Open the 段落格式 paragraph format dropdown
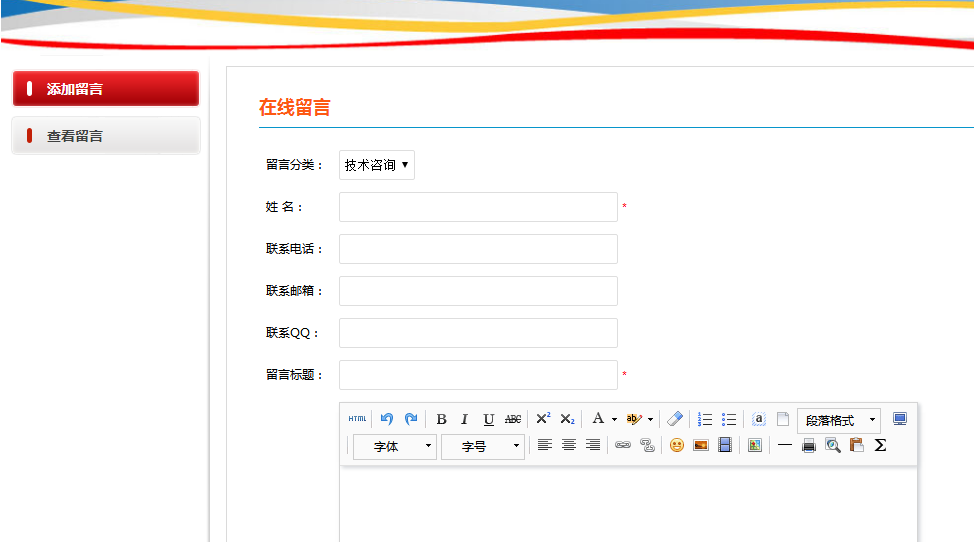This screenshot has width=974, height=542. pyautogui.click(x=839, y=420)
